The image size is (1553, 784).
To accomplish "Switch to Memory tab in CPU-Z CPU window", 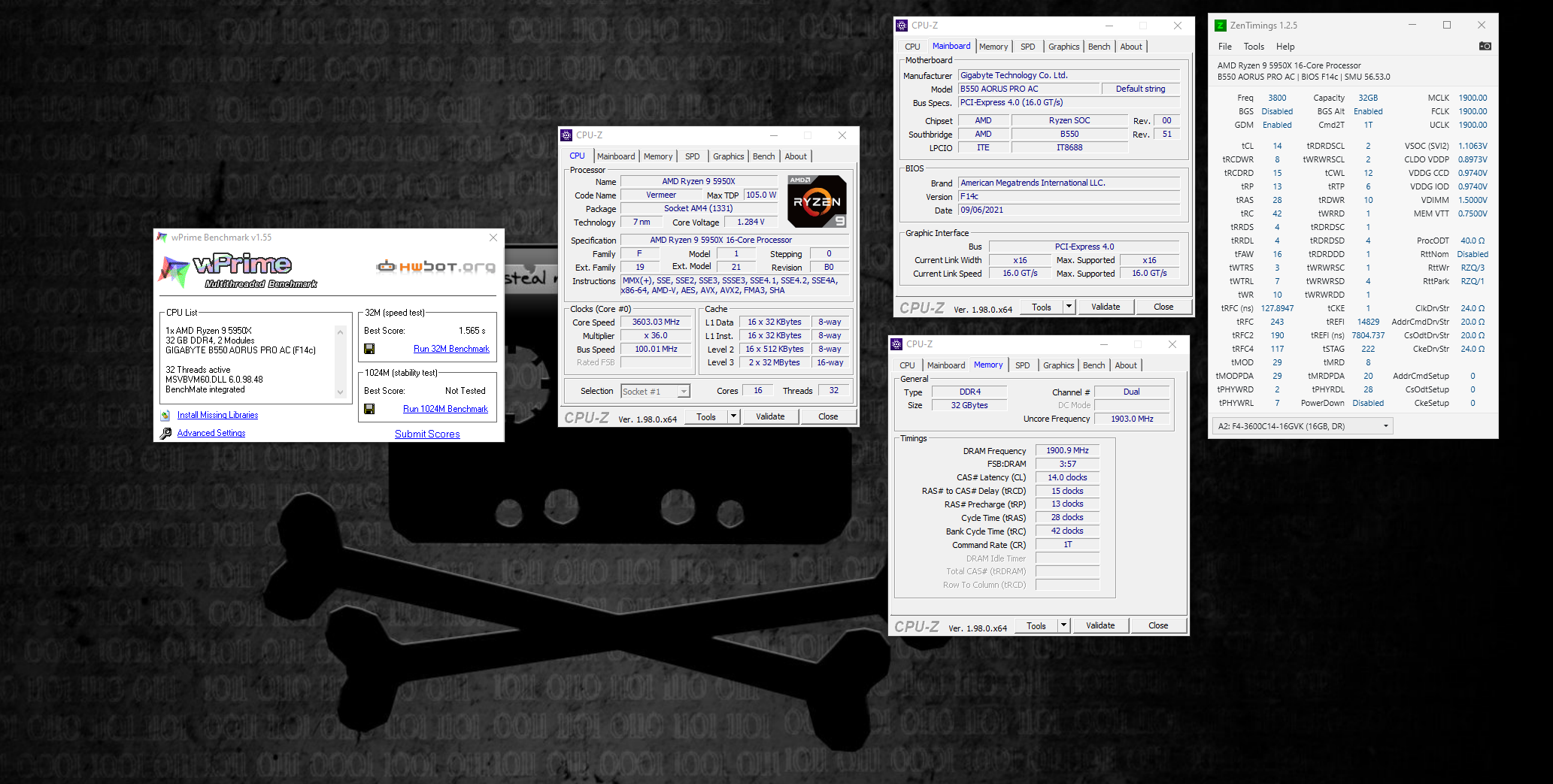I will [658, 156].
